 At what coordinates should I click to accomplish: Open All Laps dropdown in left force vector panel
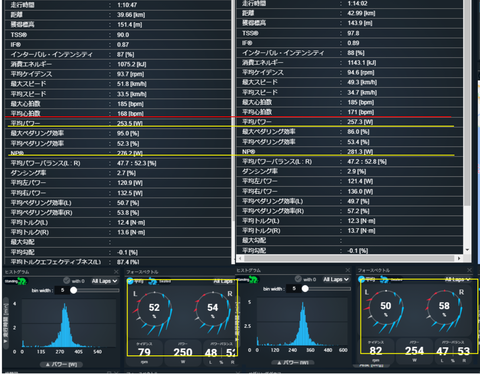[x=225, y=281]
